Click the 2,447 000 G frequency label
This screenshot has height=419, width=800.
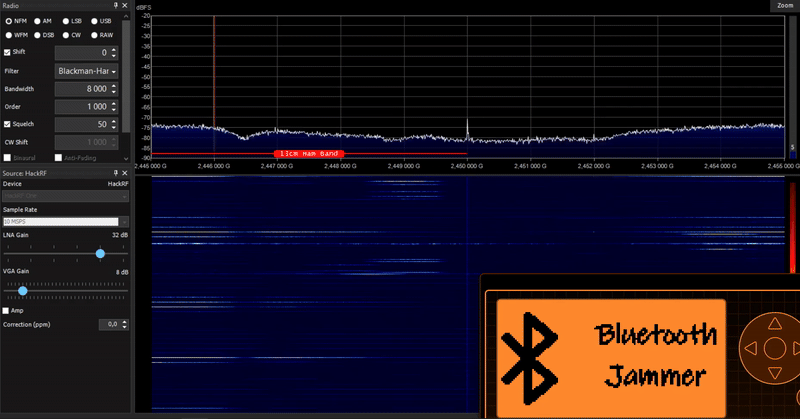pyautogui.click(x=277, y=166)
